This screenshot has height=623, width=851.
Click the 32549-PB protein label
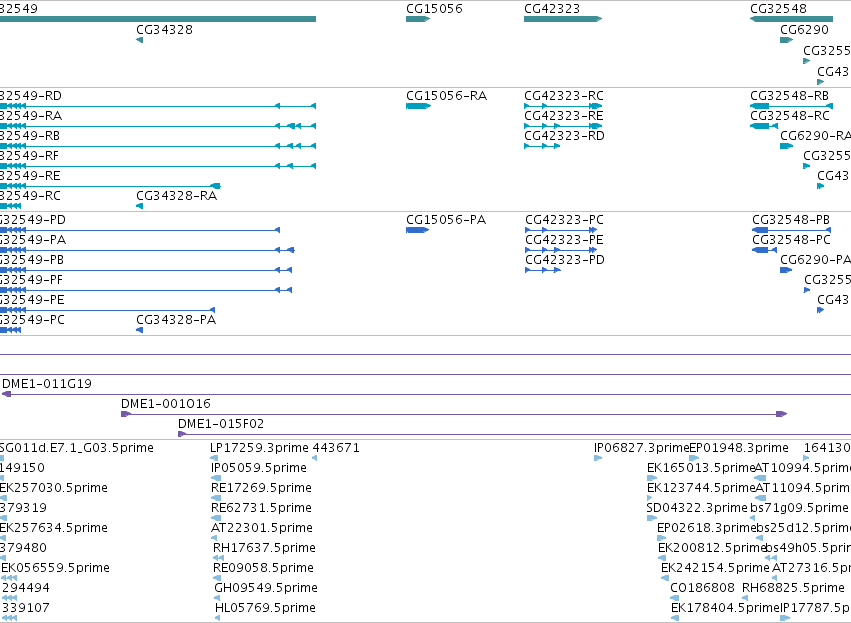(x=31, y=260)
